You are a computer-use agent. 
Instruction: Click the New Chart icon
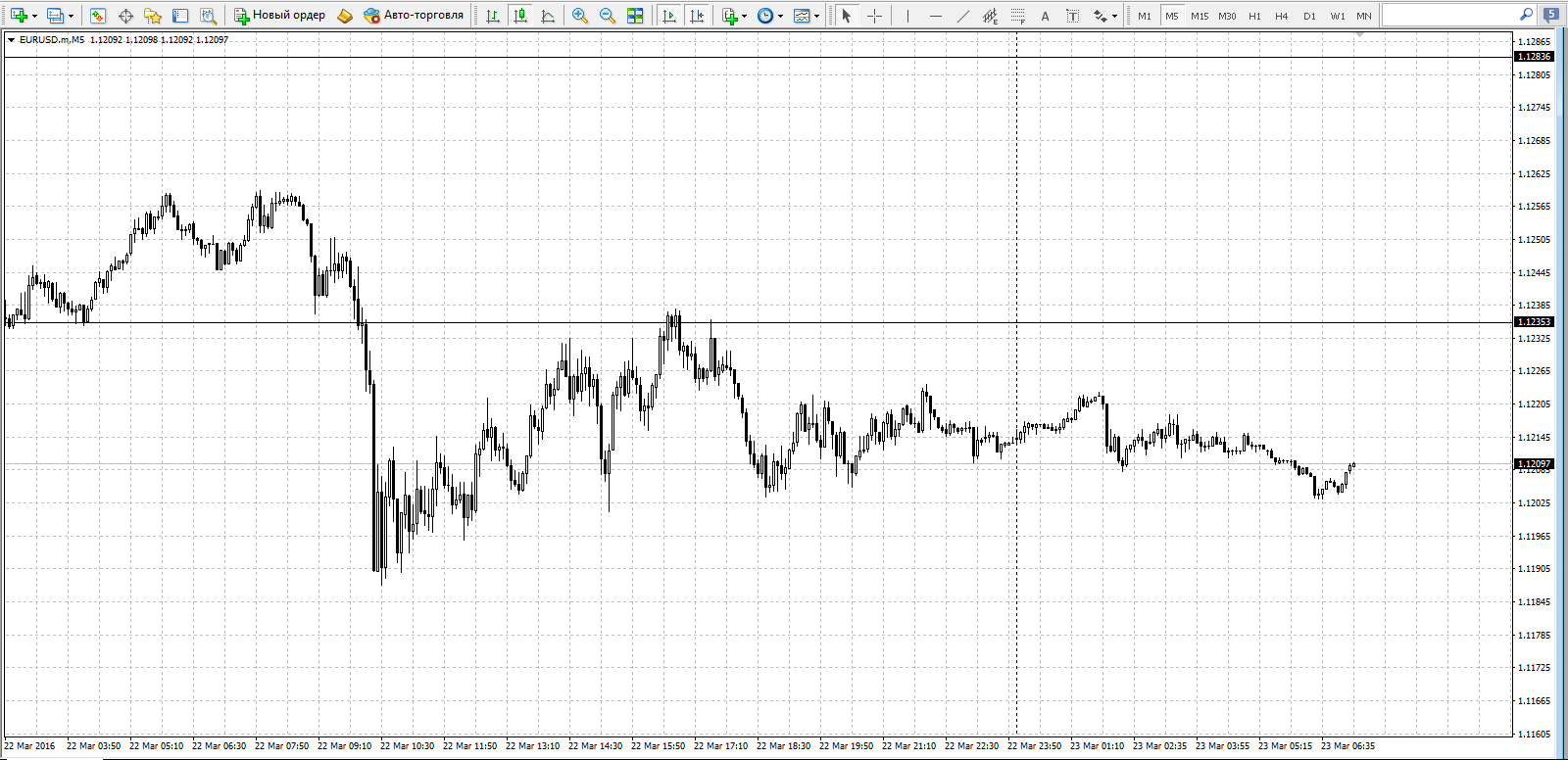coord(18,16)
